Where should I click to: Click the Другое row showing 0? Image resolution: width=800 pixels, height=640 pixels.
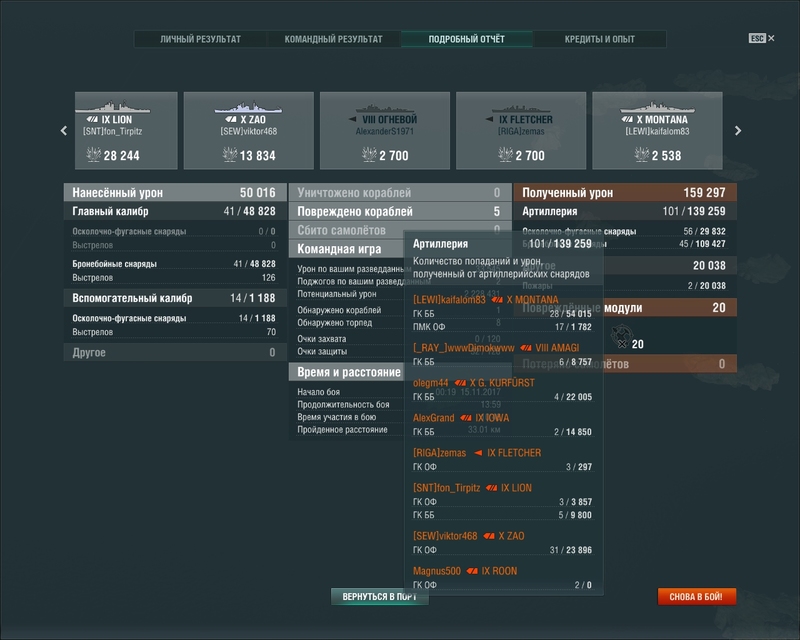(175, 352)
